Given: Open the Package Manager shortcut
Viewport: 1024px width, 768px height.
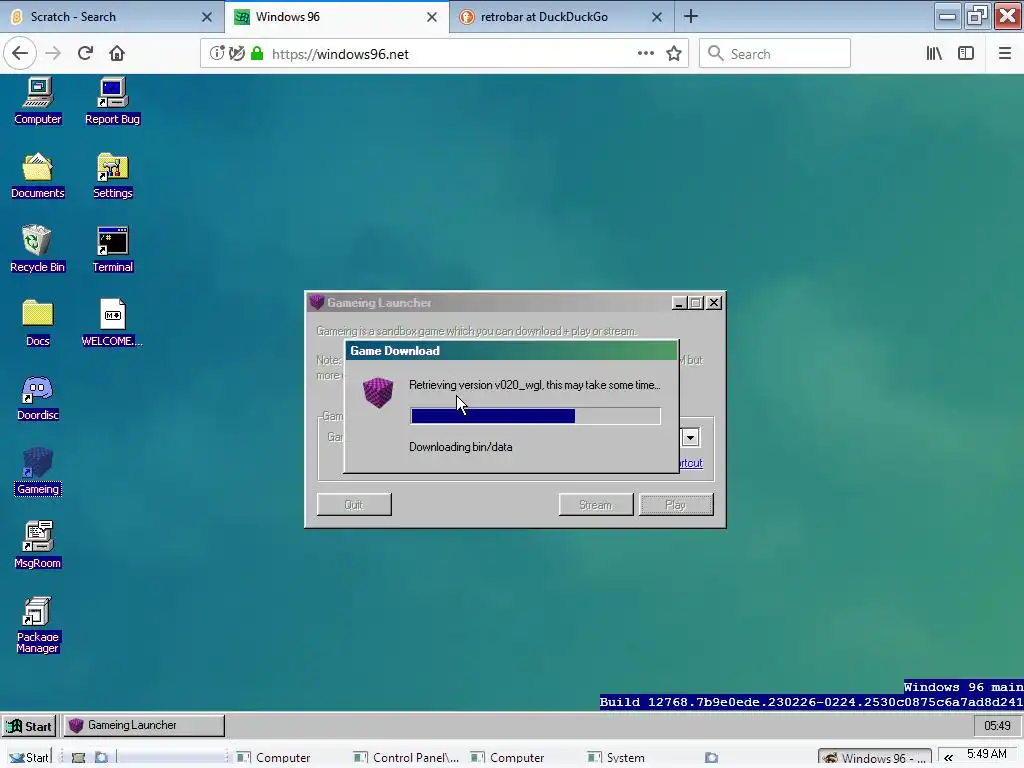Looking at the screenshot, I should [x=37, y=624].
